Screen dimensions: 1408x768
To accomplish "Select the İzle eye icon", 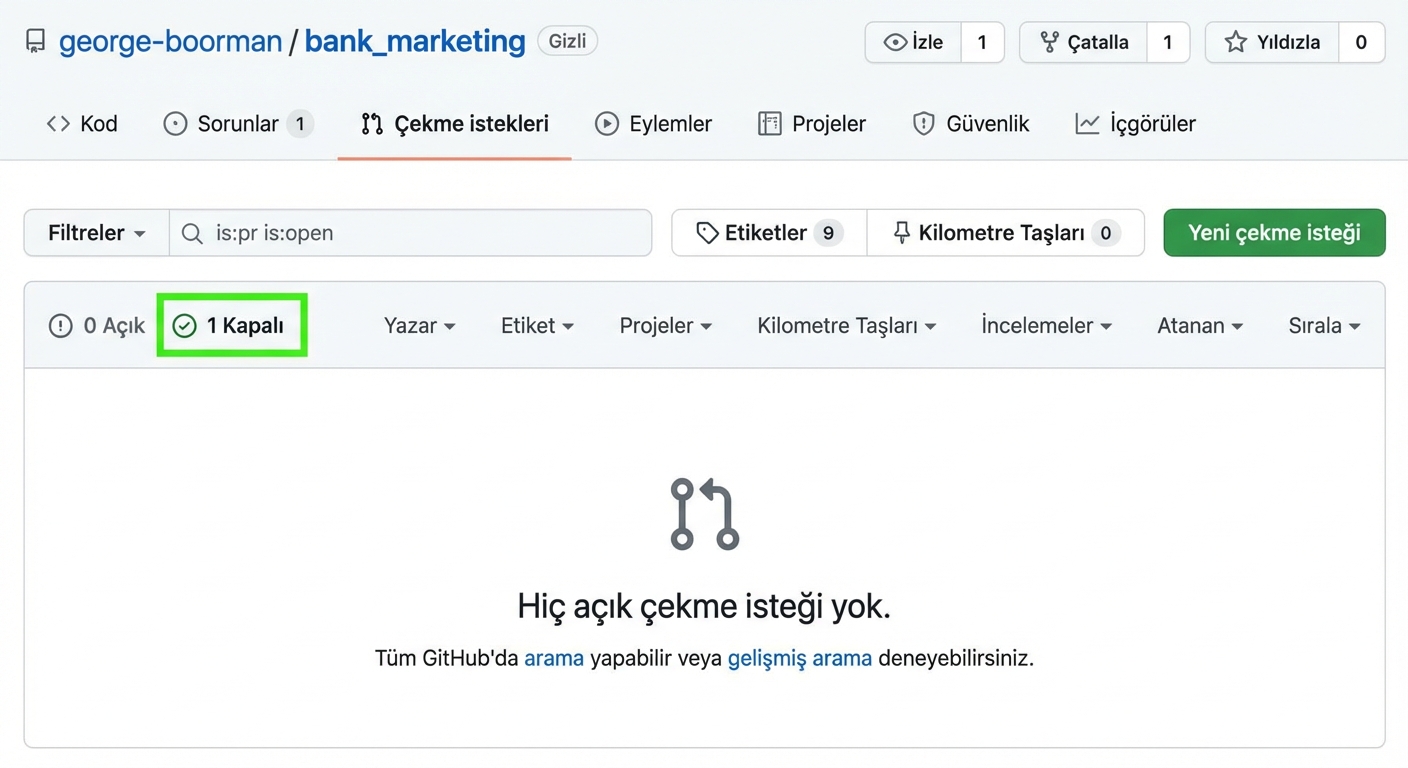I will [x=897, y=42].
